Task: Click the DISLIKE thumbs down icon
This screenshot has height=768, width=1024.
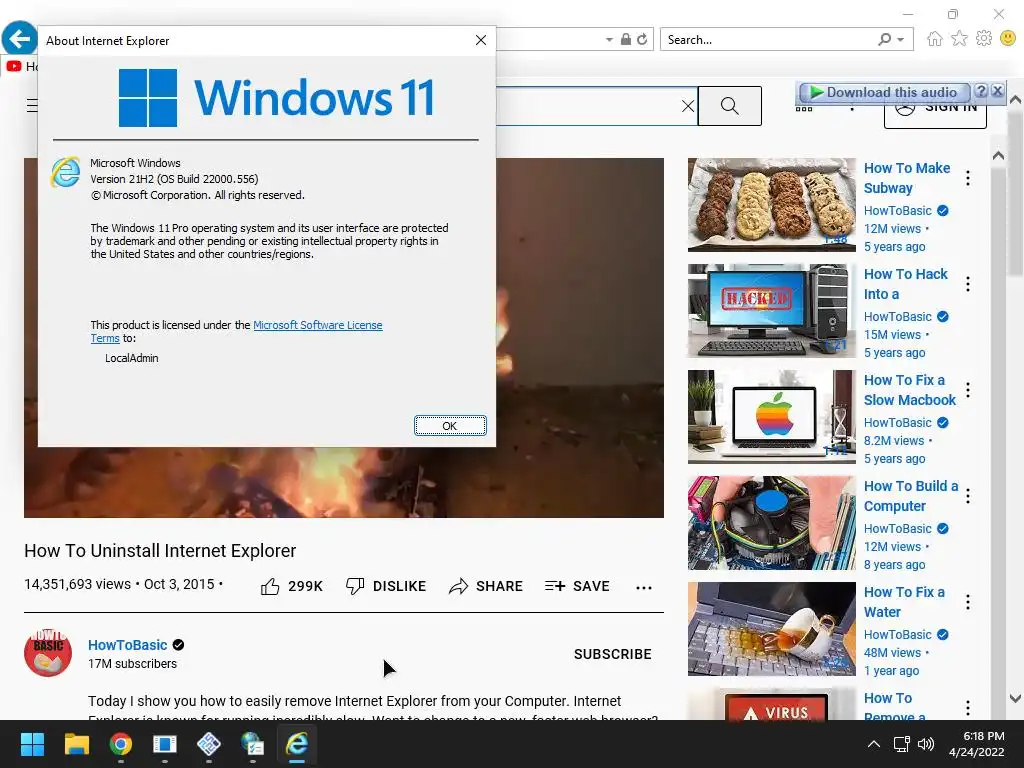Action: (355, 586)
